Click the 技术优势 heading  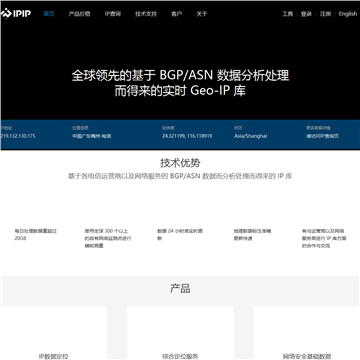180,163
